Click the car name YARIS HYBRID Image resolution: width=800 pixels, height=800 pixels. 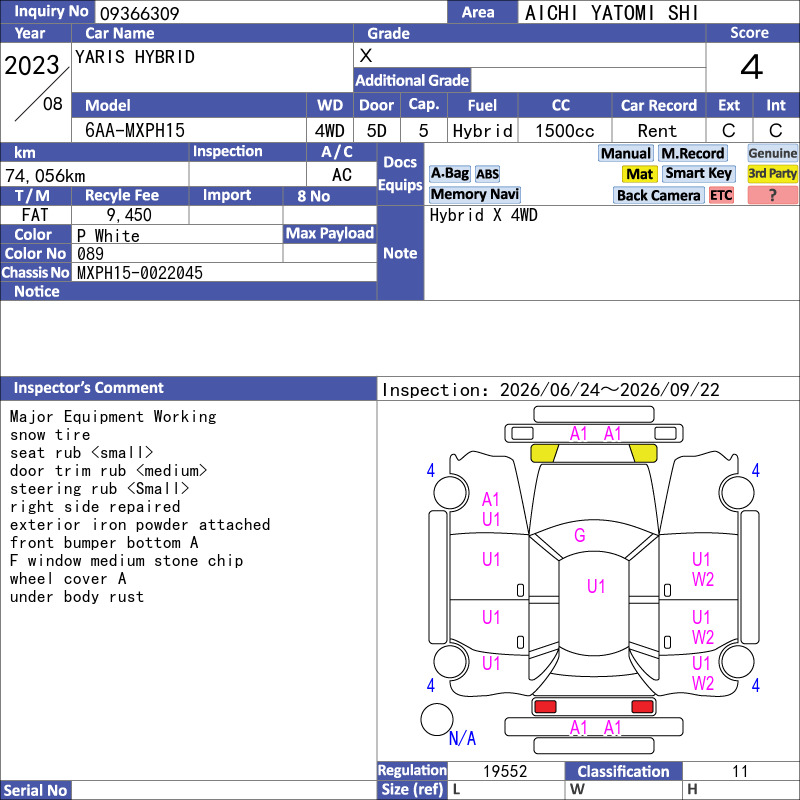pyautogui.click(x=135, y=57)
